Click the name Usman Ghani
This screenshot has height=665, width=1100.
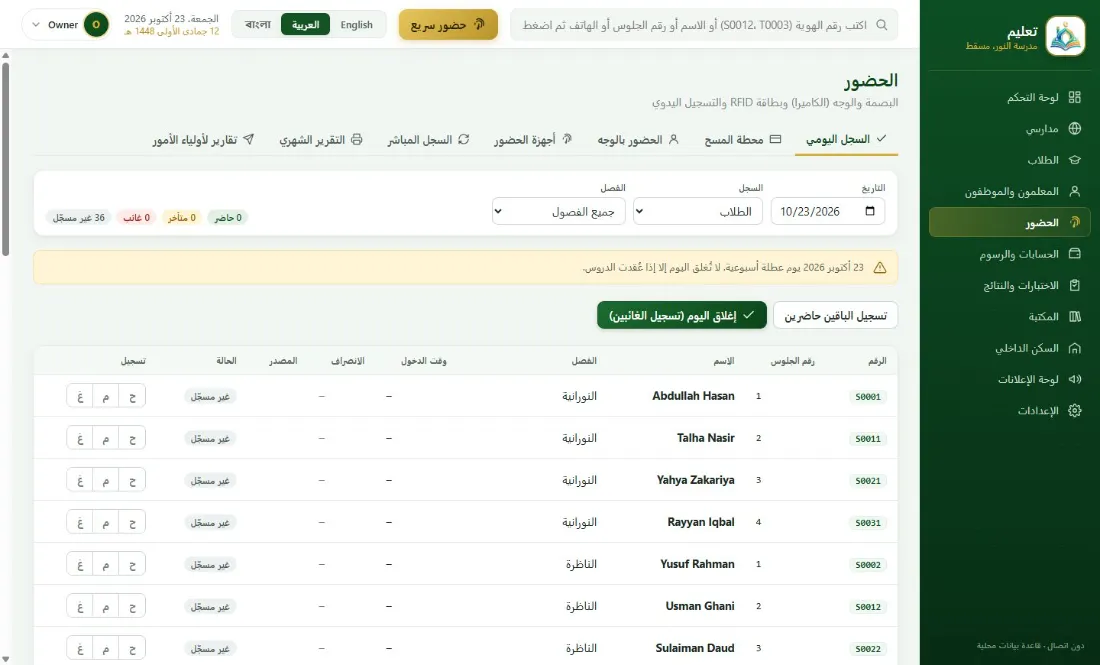pyautogui.click(x=699, y=606)
